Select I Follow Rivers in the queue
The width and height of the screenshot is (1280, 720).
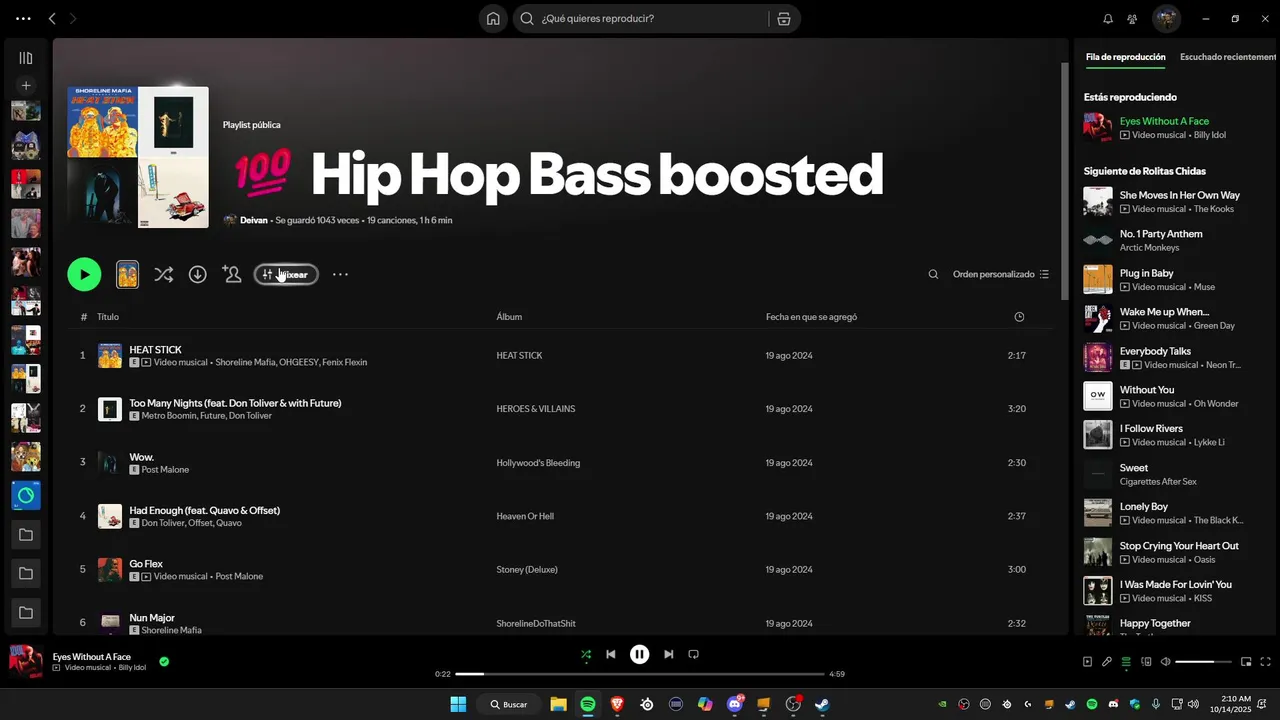(x=1165, y=435)
